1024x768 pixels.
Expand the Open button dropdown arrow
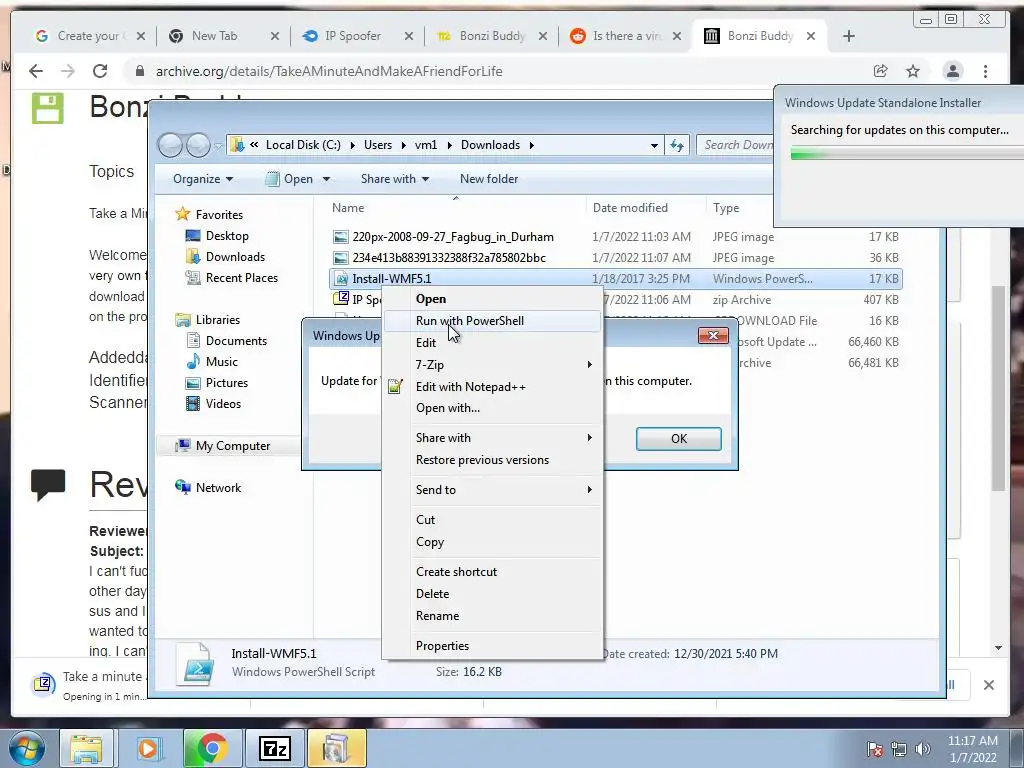[x=326, y=179]
